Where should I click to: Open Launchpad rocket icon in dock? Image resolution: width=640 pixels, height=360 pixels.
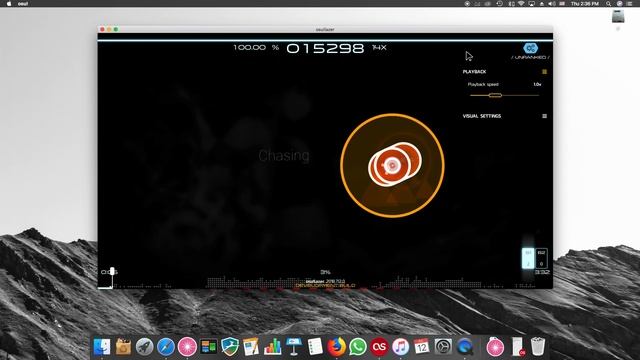tap(144, 347)
